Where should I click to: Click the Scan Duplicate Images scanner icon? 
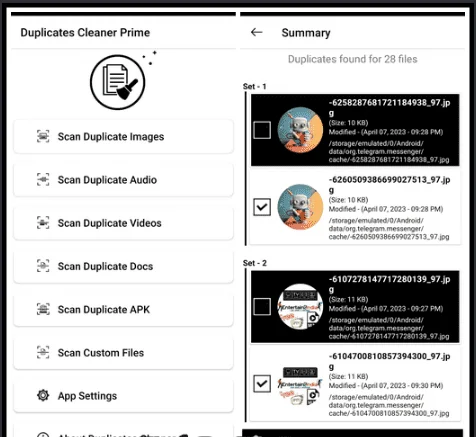click(x=43, y=136)
